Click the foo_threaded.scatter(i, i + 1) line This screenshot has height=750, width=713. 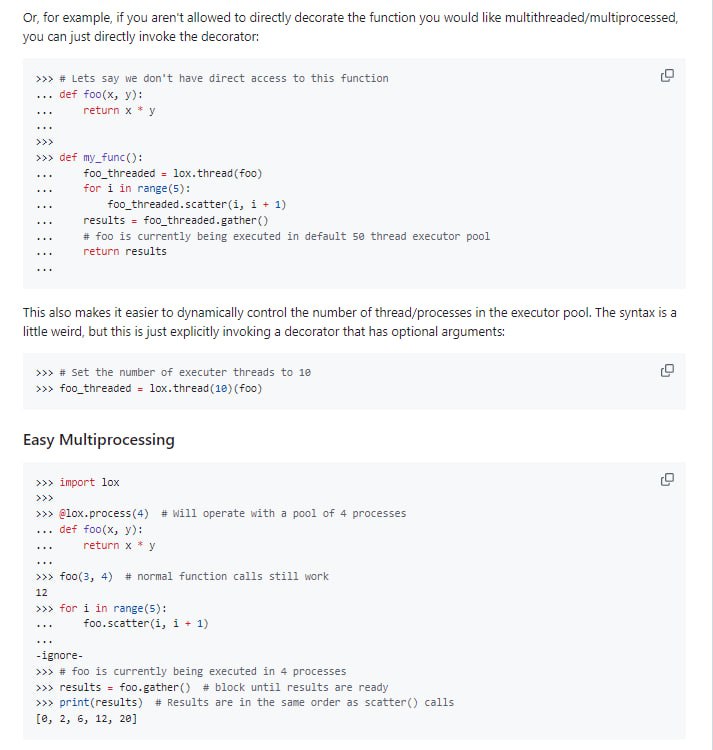point(196,204)
